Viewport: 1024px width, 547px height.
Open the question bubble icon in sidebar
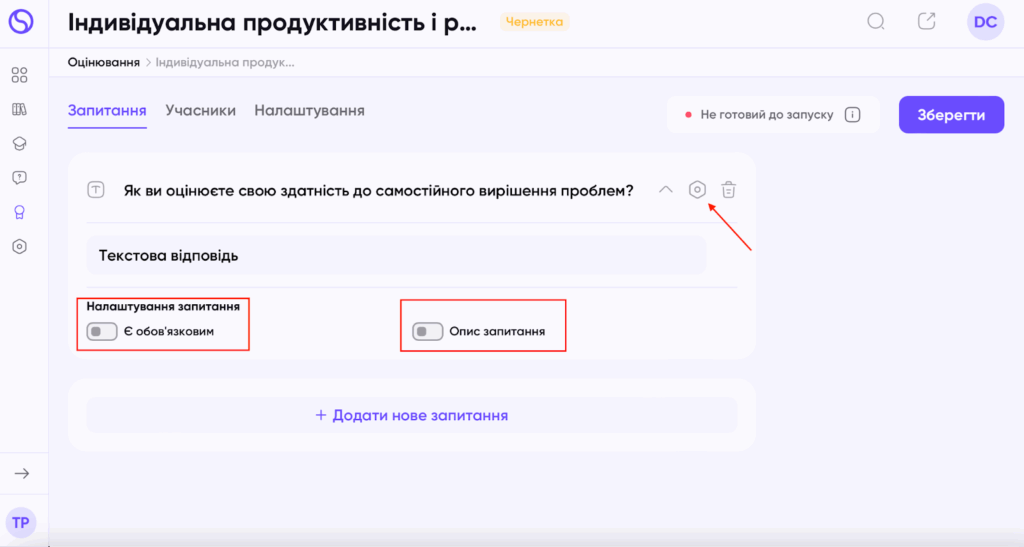[x=19, y=177]
